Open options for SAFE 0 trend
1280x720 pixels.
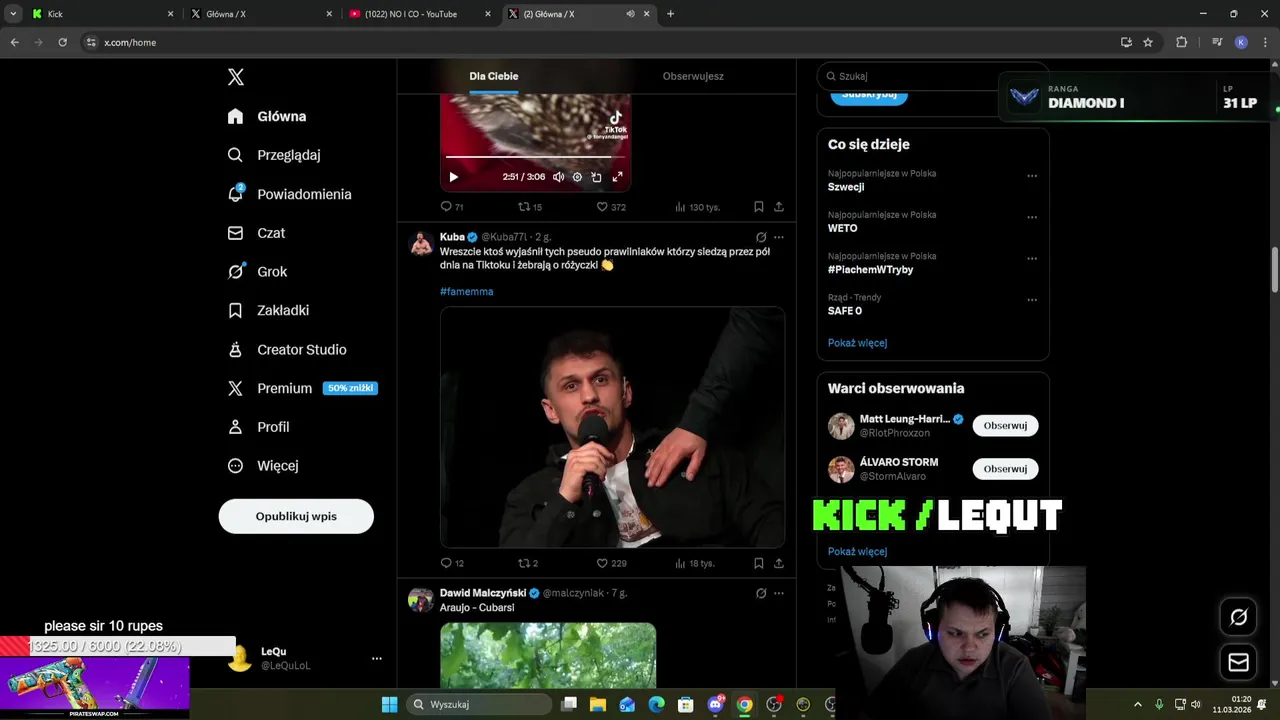pyautogui.click(x=1032, y=300)
